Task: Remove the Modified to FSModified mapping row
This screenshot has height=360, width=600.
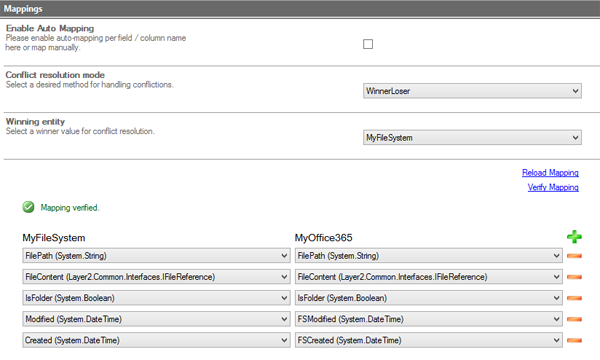Action: [x=574, y=319]
